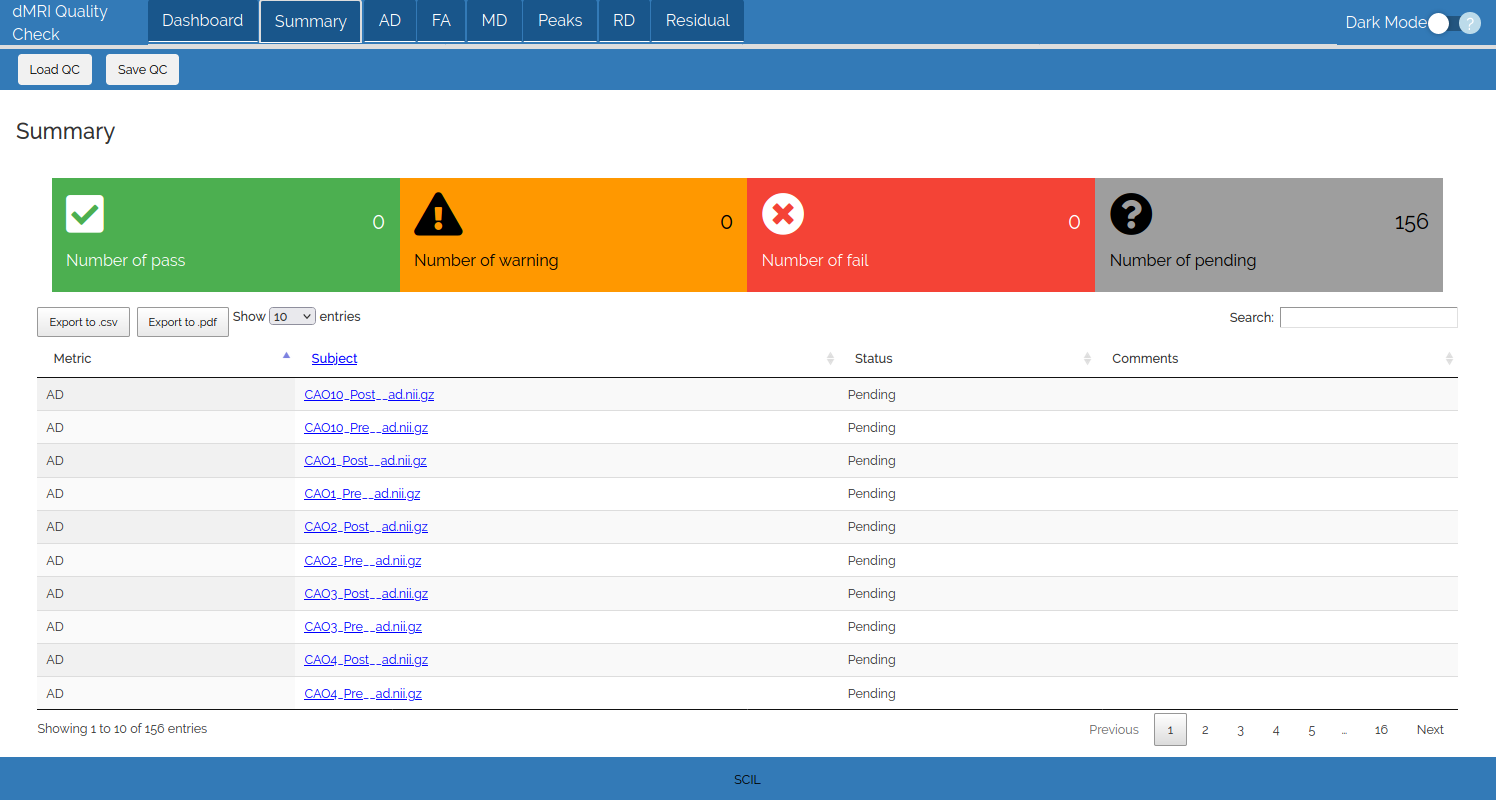This screenshot has height=800, width=1496.
Task: Click the warning triangle icon
Action: tap(438, 214)
